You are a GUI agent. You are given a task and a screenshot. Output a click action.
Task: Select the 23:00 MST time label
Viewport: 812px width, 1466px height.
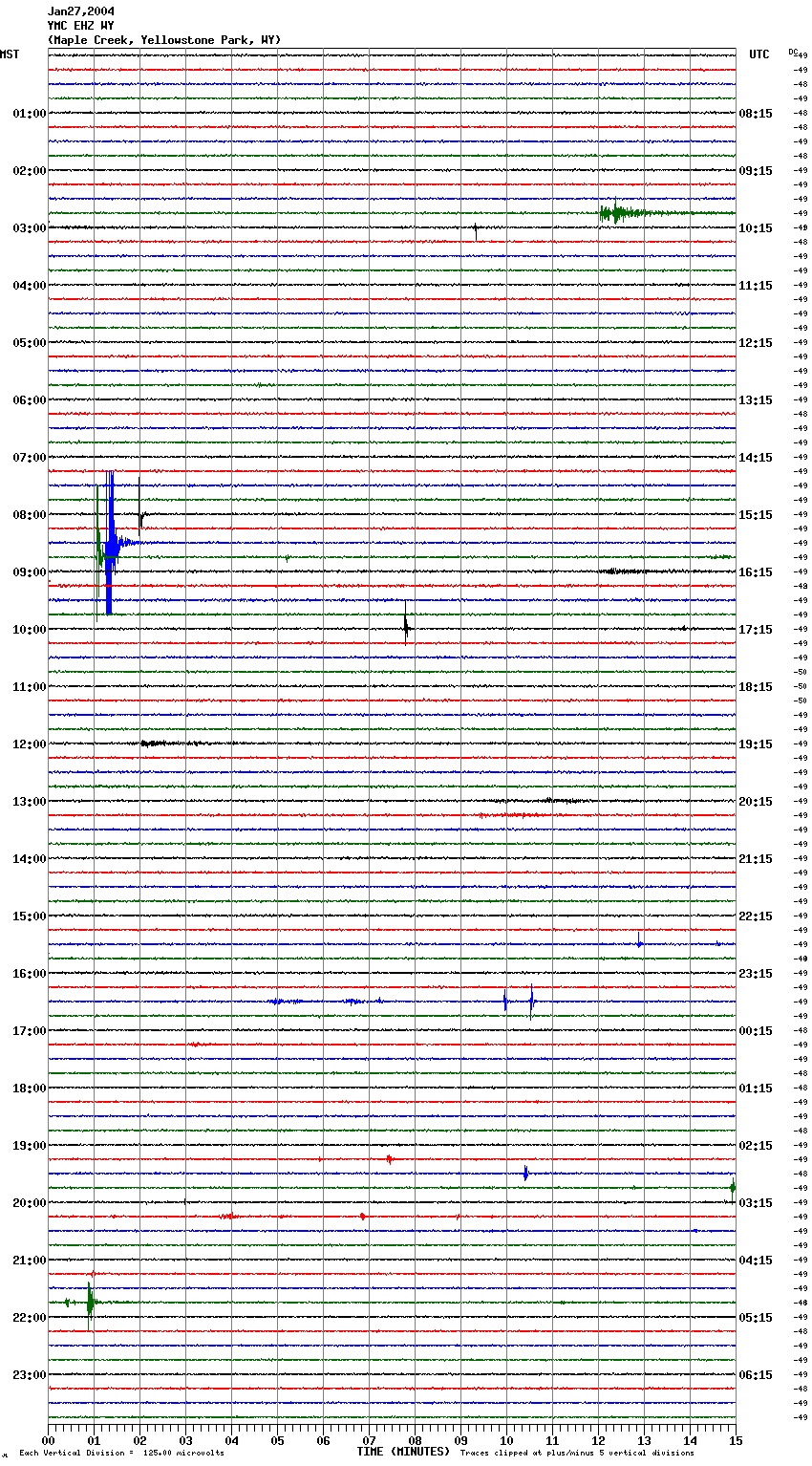(x=30, y=1375)
